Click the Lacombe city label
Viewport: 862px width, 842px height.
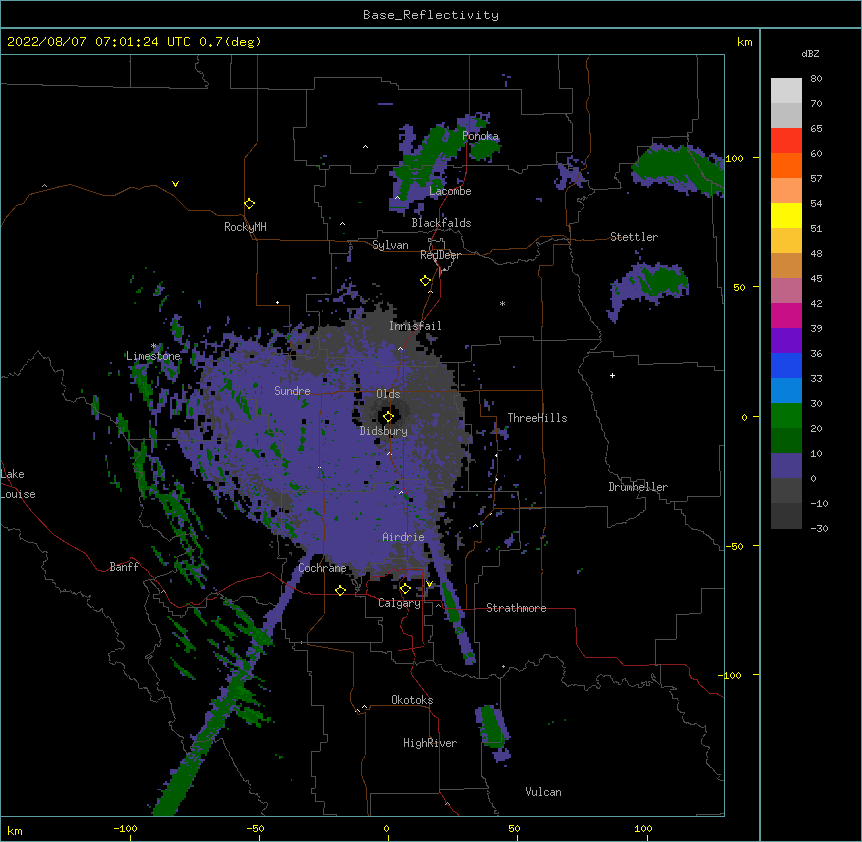[x=450, y=191]
